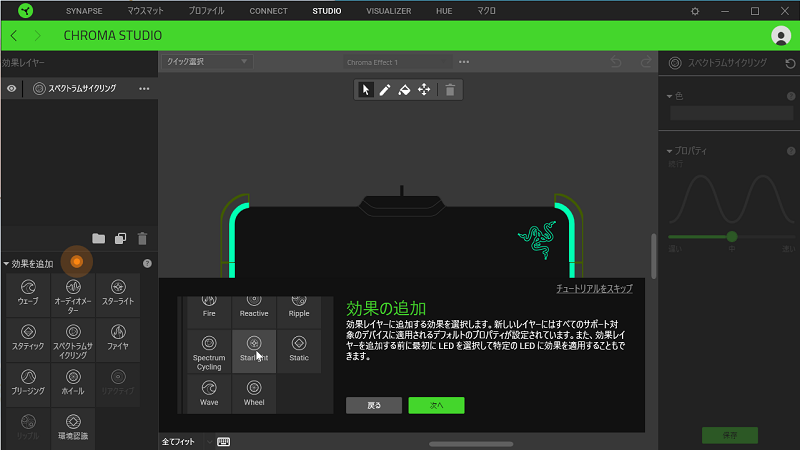The height and width of the screenshot is (450, 800).
Task: Collapse the プロパティ section
Action: [x=669, y=151]
